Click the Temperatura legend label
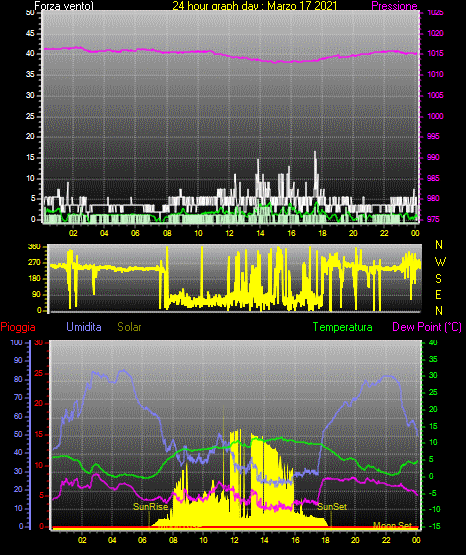 pyautogui.click(x=343, y=327)
